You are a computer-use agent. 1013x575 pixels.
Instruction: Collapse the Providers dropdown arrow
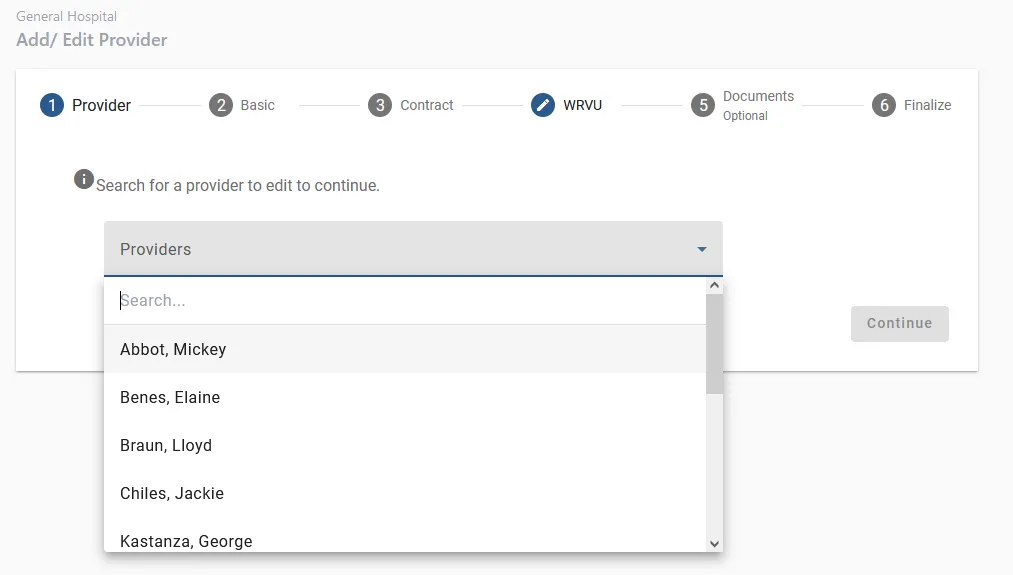[702, 249]
